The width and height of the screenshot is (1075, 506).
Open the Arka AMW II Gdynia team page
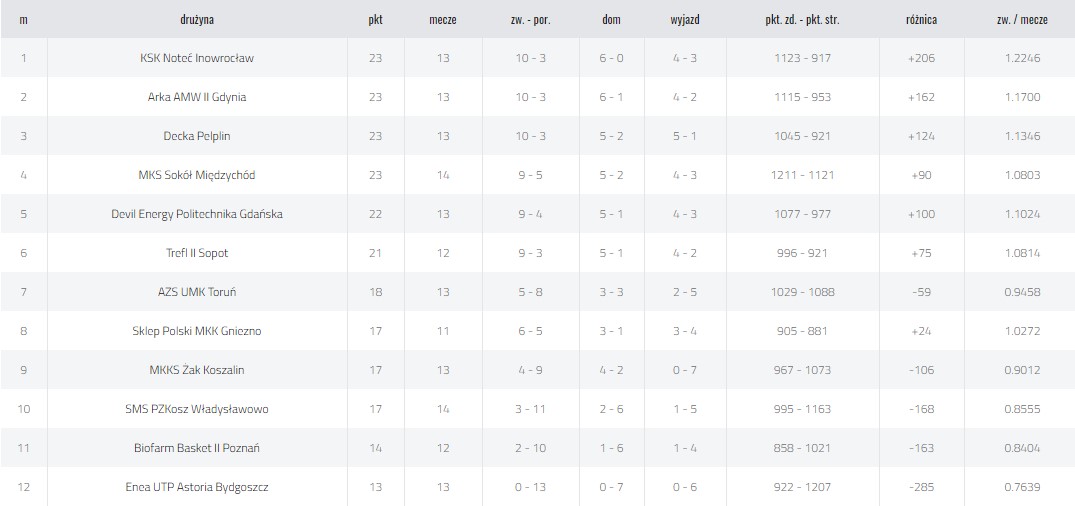(197, 97)
